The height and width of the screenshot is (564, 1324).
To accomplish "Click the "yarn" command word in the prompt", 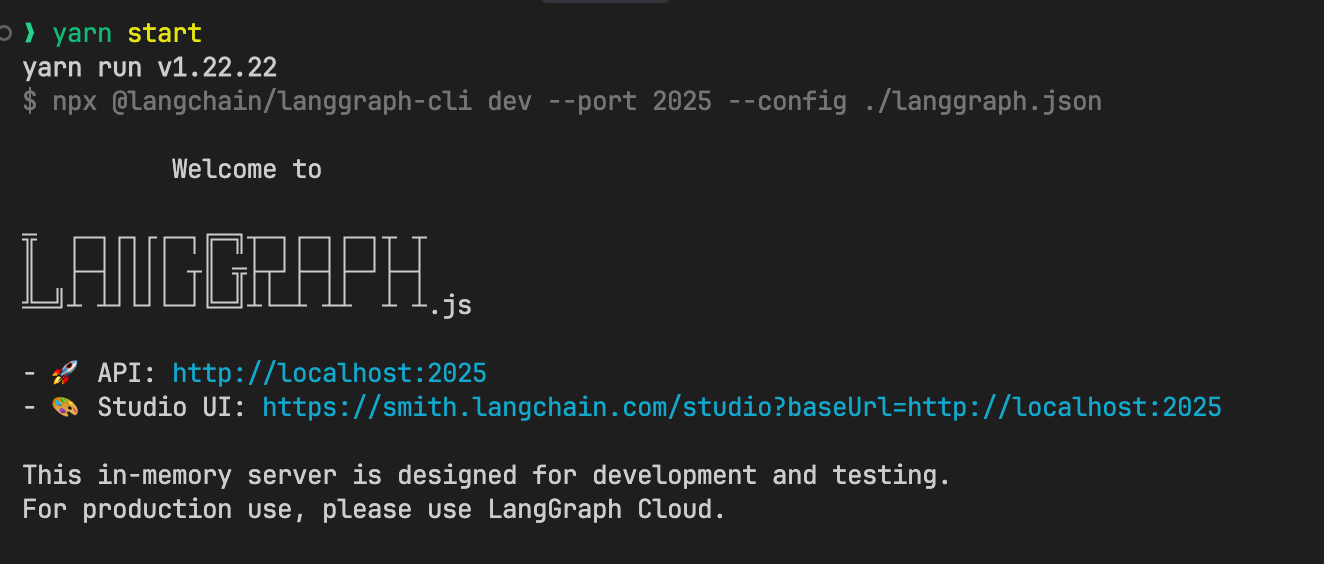I will [x=82, y=33].
